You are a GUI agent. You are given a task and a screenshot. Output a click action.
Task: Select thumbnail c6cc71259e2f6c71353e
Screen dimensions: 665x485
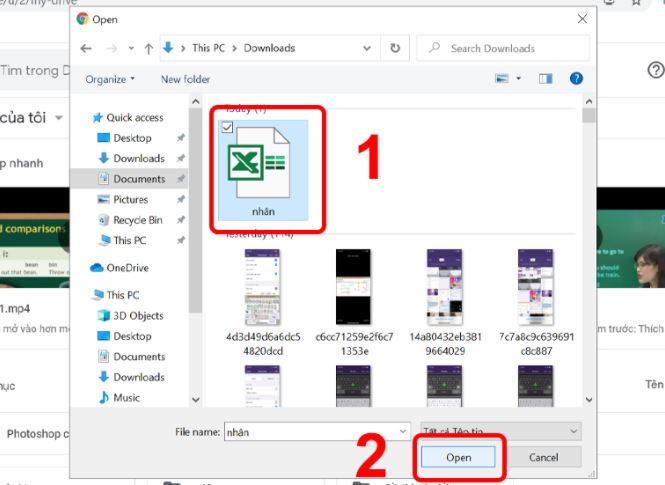tap(353, 287)
